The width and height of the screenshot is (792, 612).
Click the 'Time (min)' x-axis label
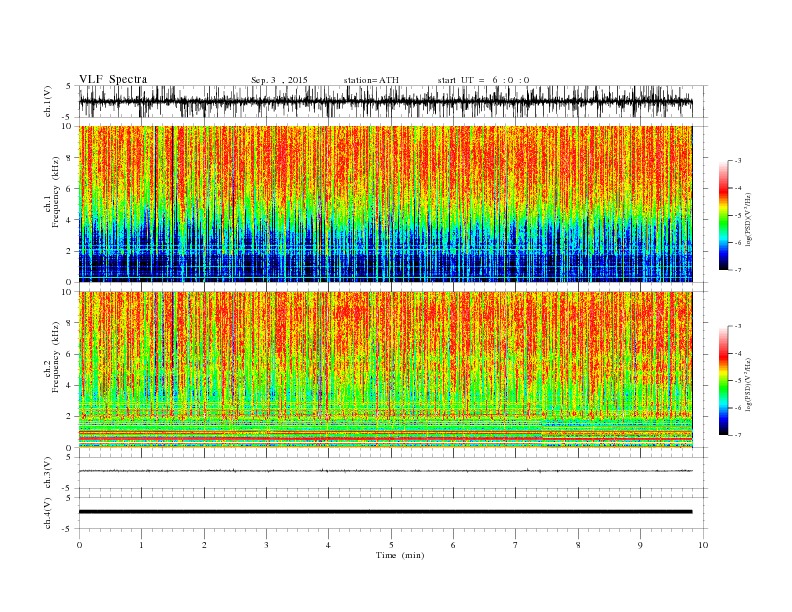pos(400,555)
